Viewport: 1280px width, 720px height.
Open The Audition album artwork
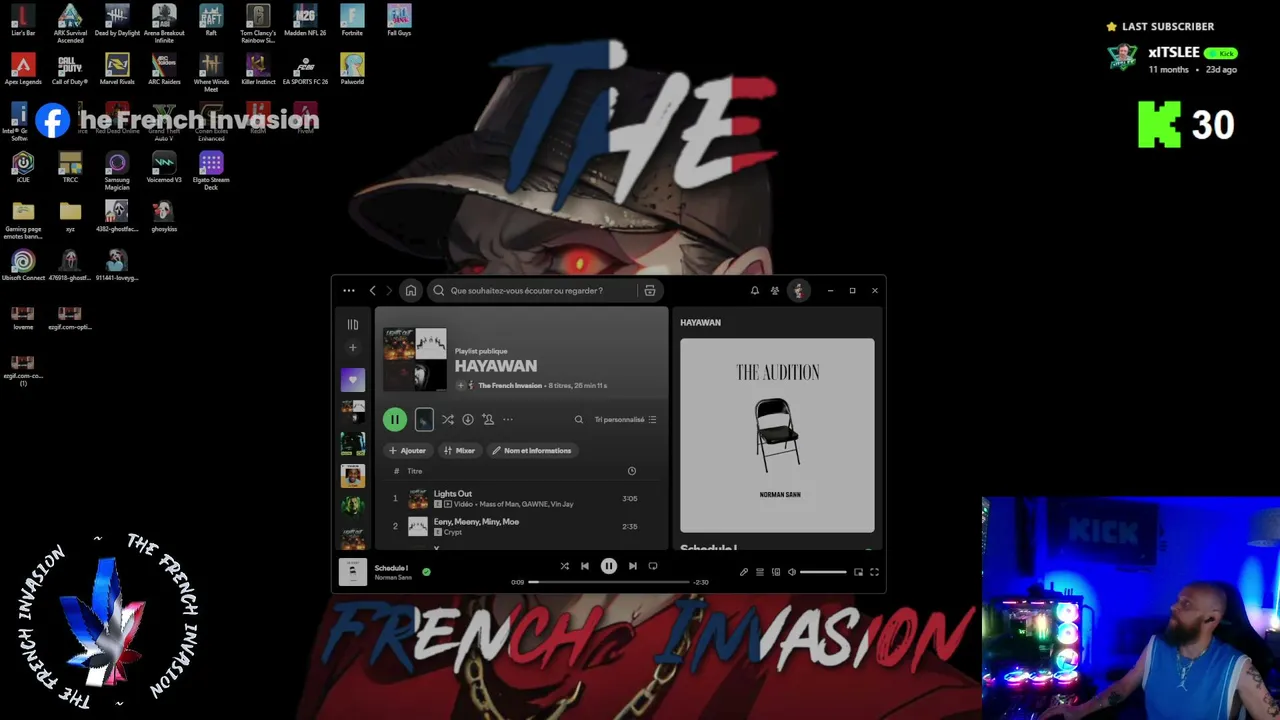point(777,436)
